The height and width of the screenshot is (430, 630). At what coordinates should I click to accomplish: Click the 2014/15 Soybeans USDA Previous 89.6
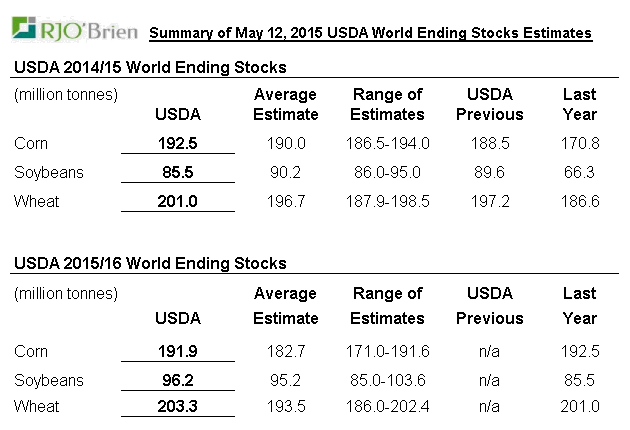(x=489, y=173)
